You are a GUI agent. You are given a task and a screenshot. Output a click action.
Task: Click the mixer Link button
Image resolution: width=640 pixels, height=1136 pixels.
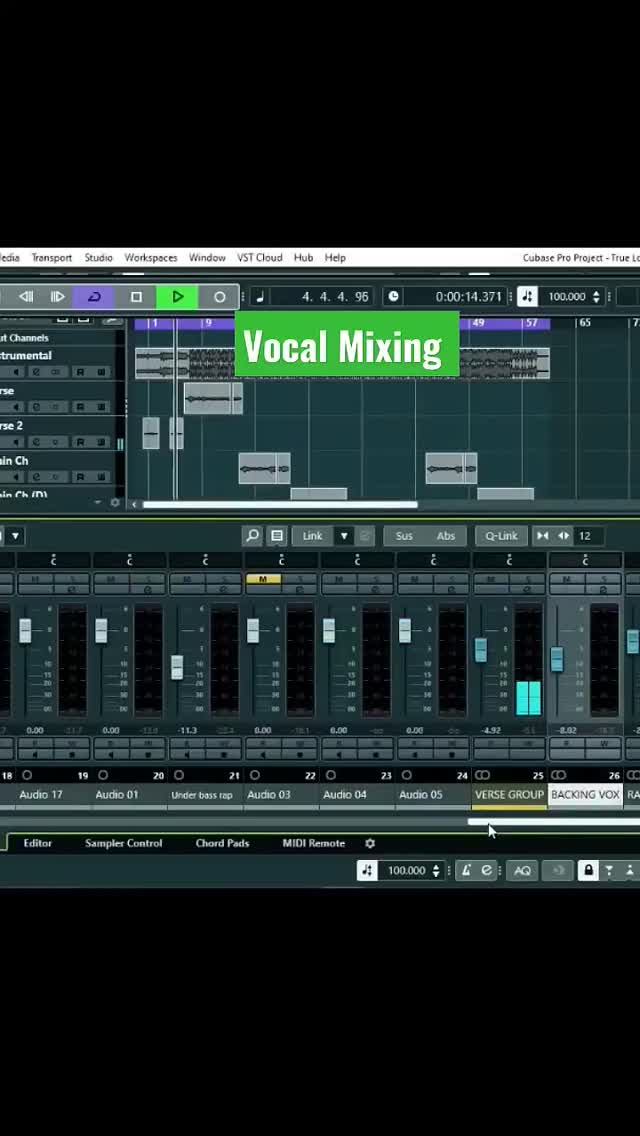click(312, 535)
